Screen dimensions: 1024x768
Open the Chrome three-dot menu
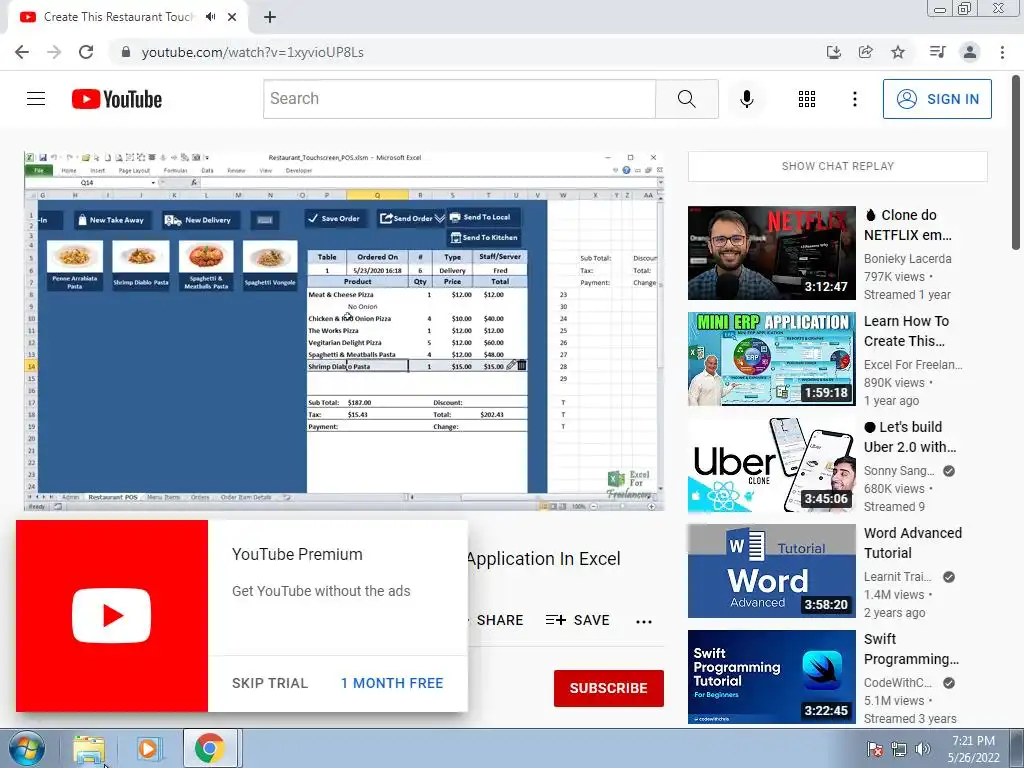(x=1002, y=52)
